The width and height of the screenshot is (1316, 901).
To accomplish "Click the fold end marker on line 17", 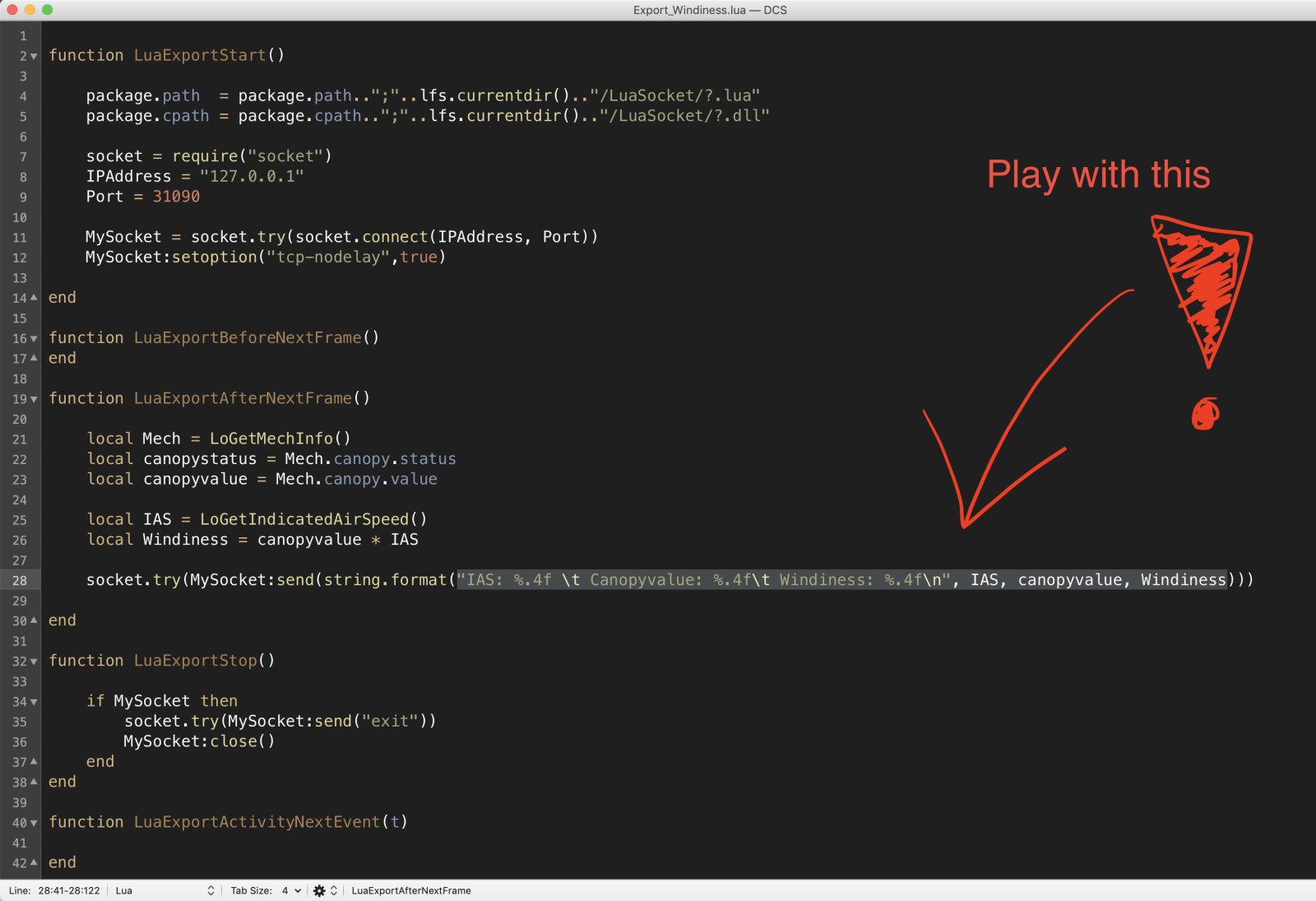I will coord(34,358).
